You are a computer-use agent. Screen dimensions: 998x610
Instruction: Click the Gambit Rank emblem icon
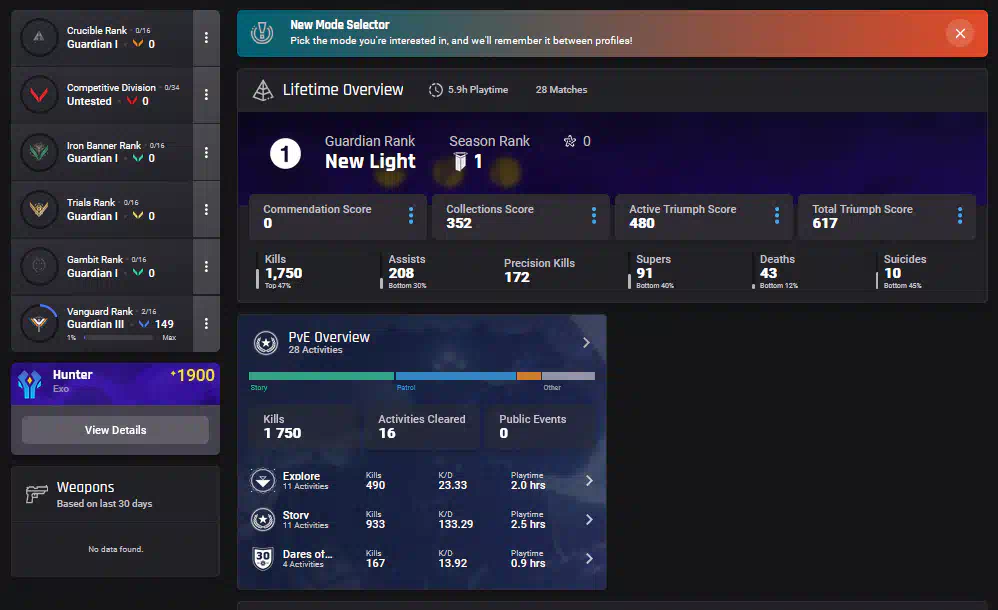tap(39, 266)
